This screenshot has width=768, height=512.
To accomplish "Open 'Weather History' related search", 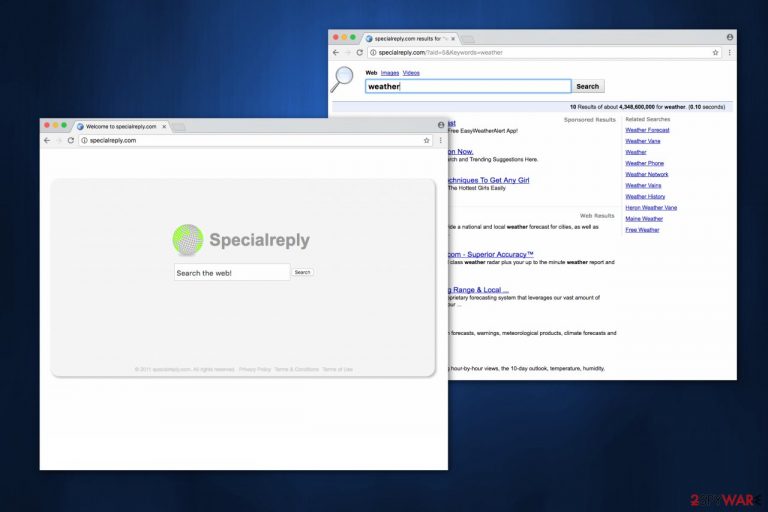I will click(645, 197).
